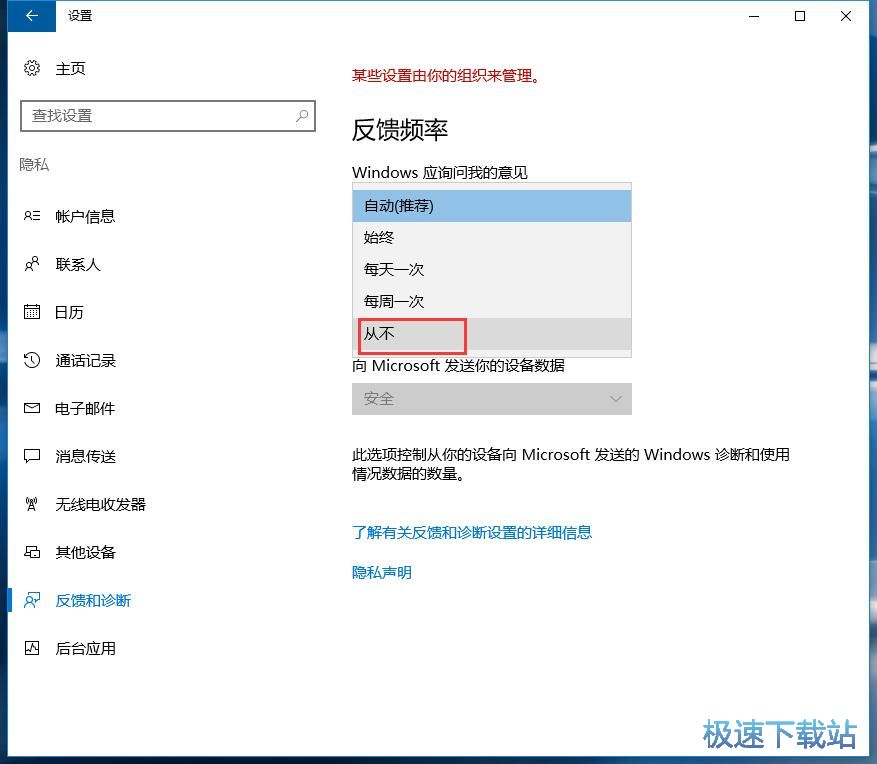Click the Home gear icon
Viewport: 877px width, 764px height.
coord(32,68)
